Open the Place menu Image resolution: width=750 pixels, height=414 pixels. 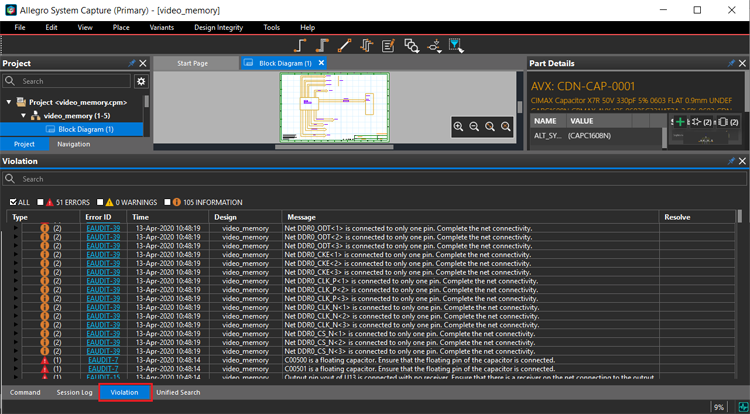(x=121, y=27)
